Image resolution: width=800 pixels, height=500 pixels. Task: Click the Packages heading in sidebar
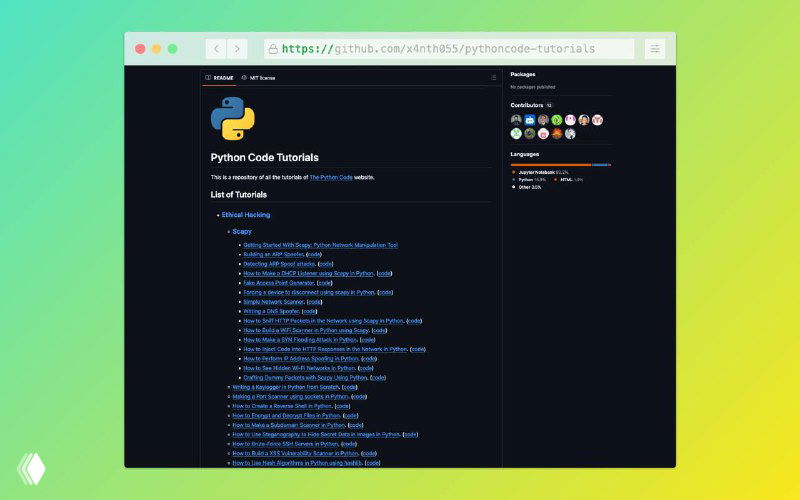pyautogui.click(x=522, y=74)
